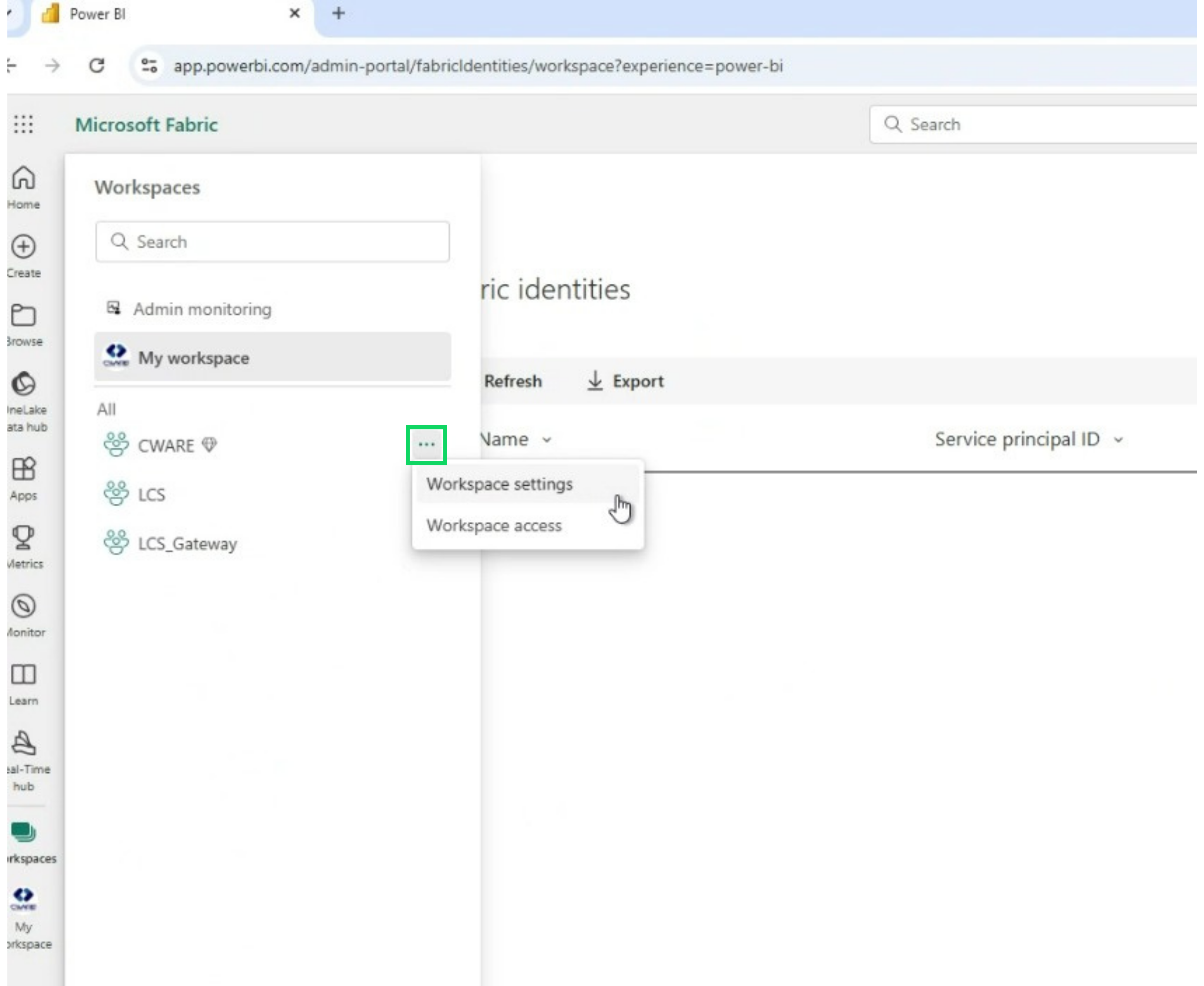
Task: Select Workspace settings from context menu
Action: (x=500, y=484)
